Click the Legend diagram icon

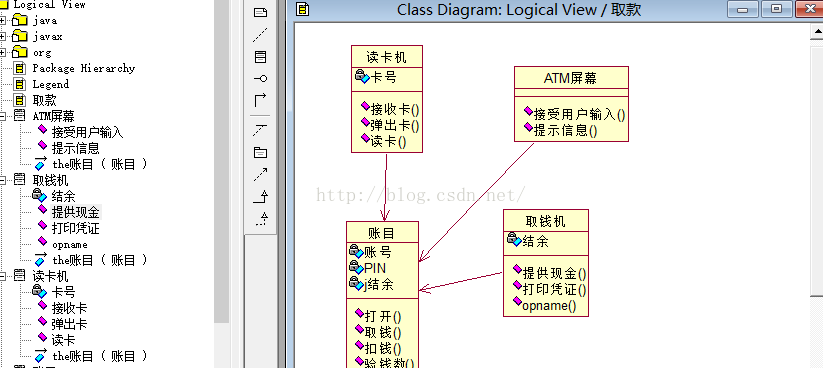click(19, 84)
